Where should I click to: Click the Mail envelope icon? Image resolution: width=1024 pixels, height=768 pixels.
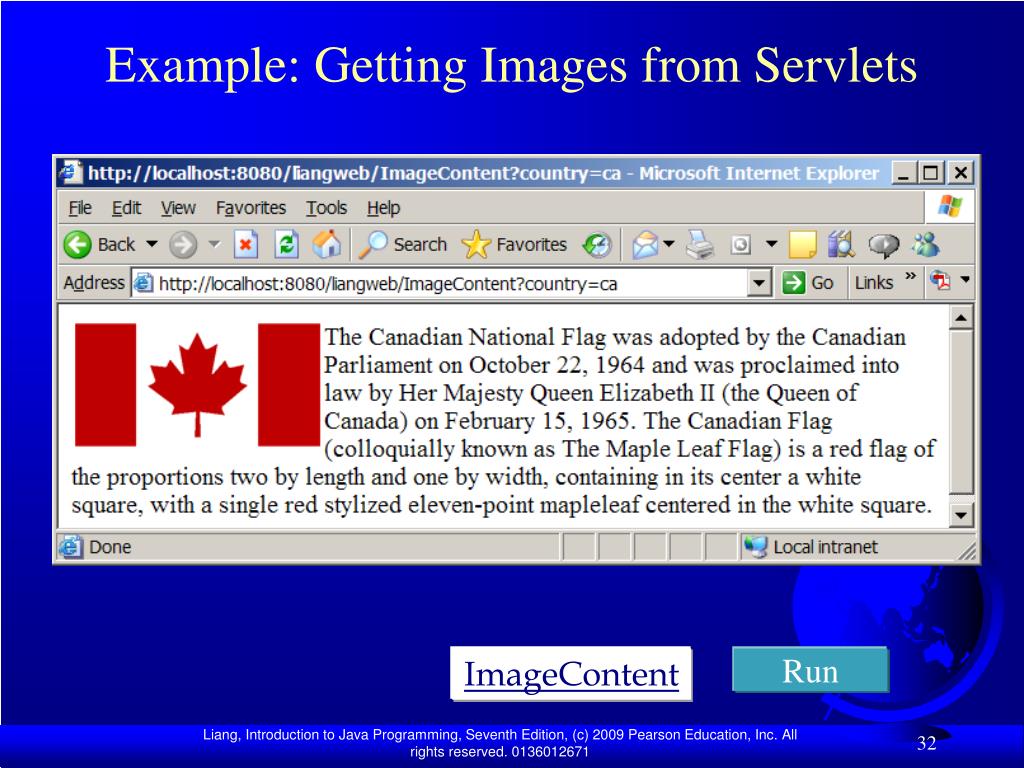[x=645, y=245]
